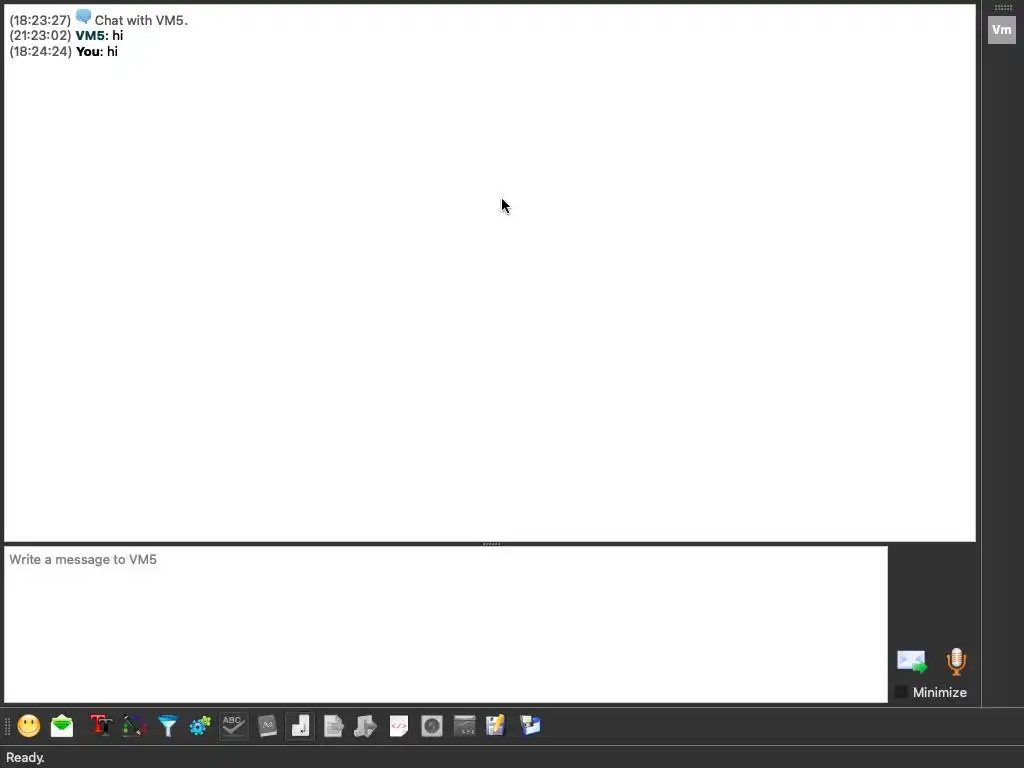The height and width of the screenshot is (768, 1024).
Task: Click the Ready. status bar text
Action: tap(25, 758)
